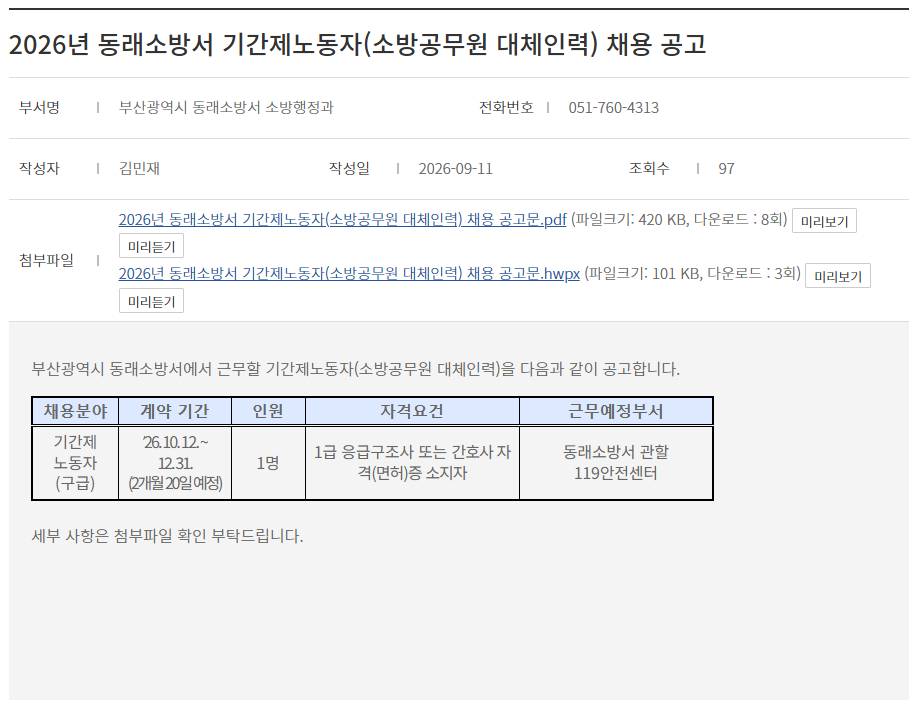Click the 자격요건 table header
The width and height of the screenshot is (923, 716).
pyautogui.click(x=412, y=411)
